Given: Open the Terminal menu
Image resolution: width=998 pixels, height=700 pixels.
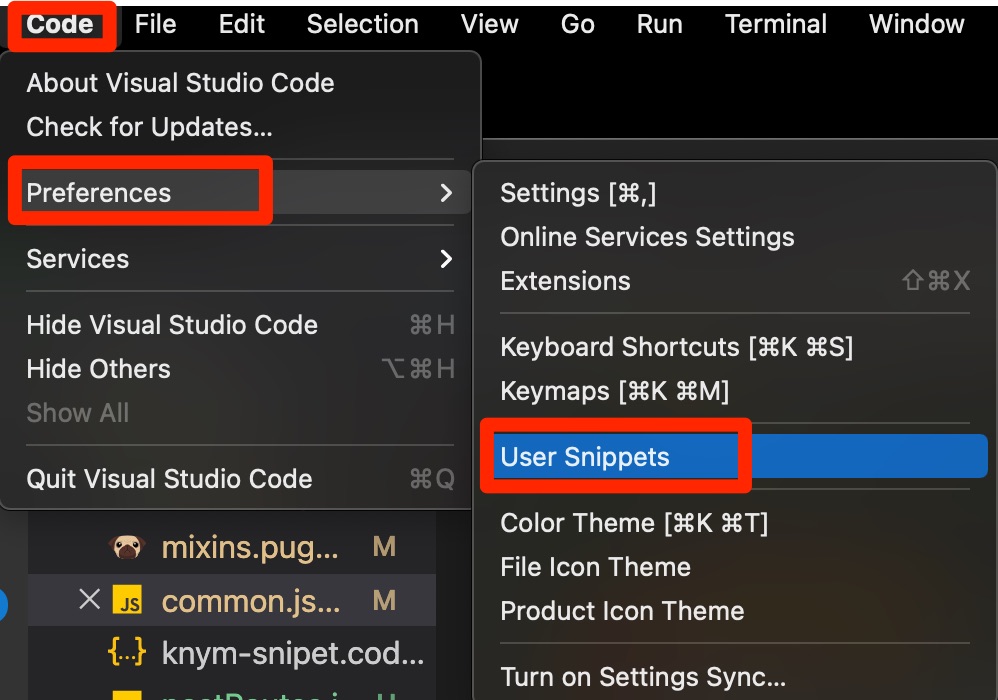Looking at the screenshot, I should click(776, 24).
